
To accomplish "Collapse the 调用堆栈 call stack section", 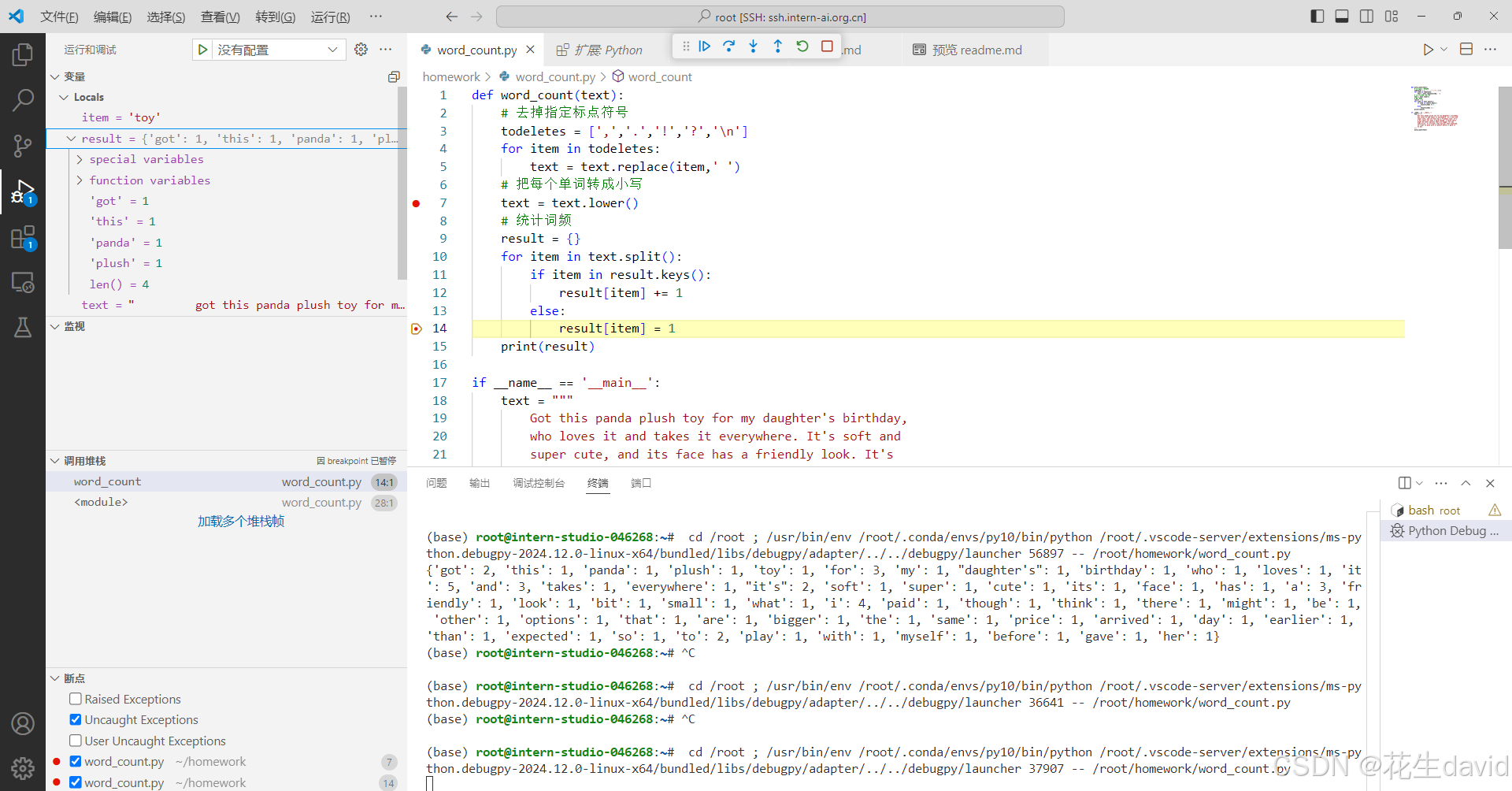I will (55, 461).
